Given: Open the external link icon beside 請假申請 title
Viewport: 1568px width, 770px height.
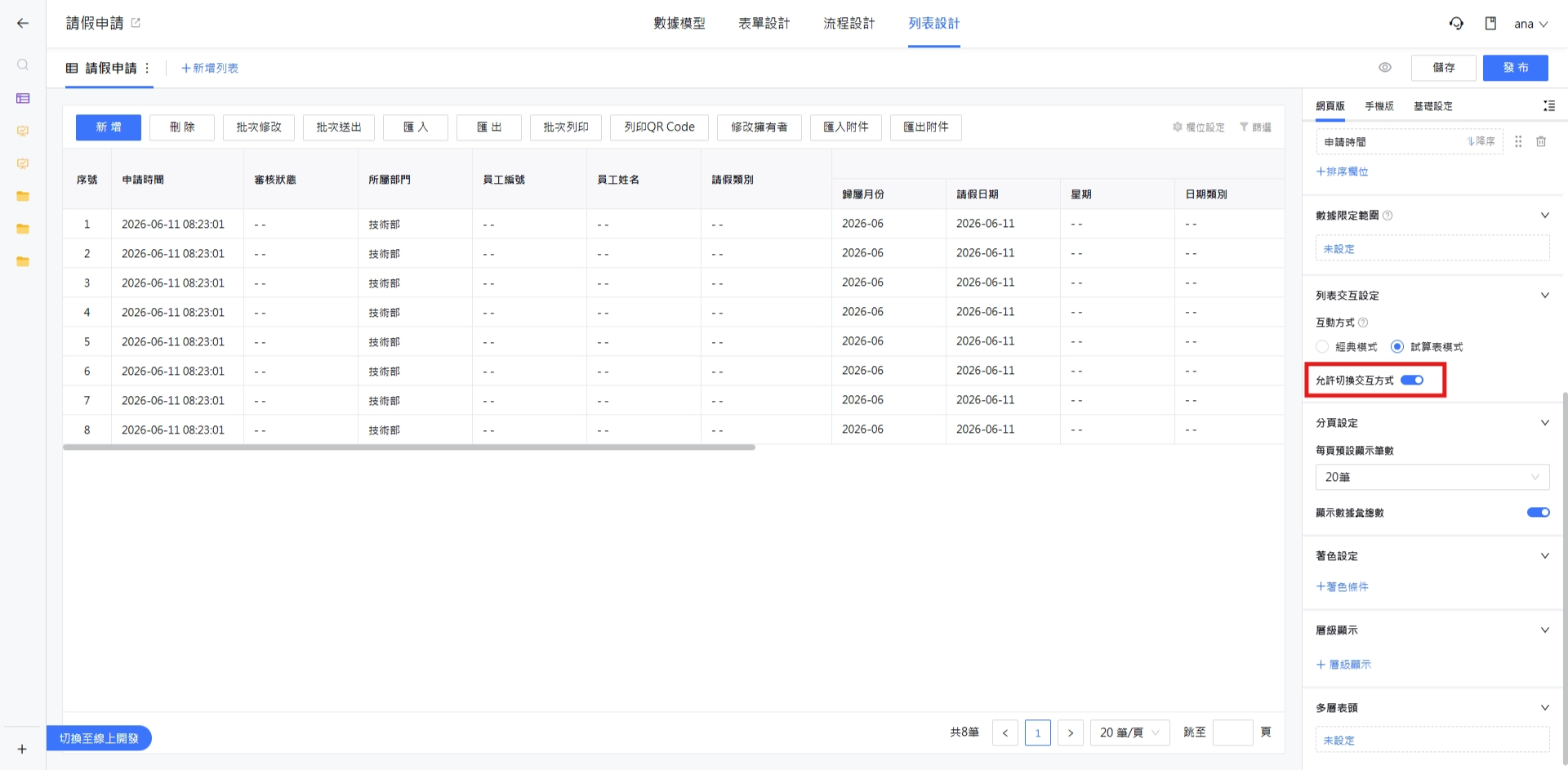Looking at the screenshot, I should coord(136,23).
